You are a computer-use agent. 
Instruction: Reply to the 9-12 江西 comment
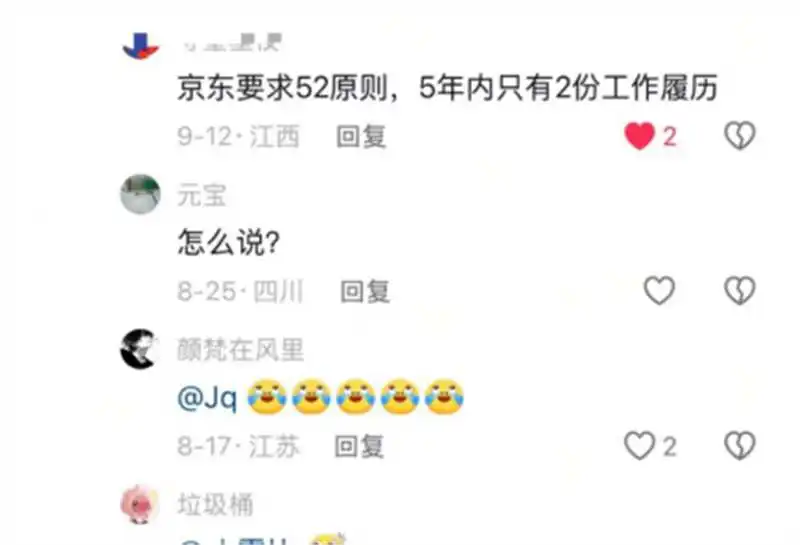coord(361,137)
